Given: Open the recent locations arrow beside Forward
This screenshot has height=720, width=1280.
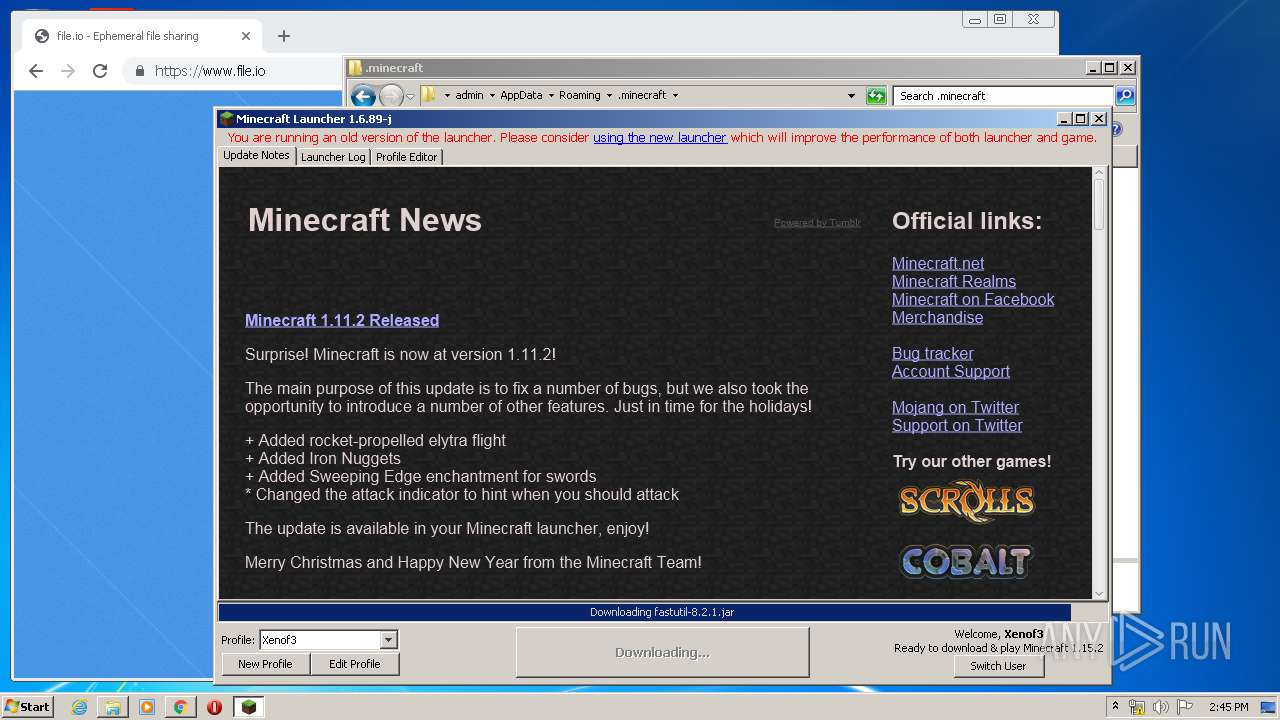Looking at the screenshot, I should (x=410, y=97).
